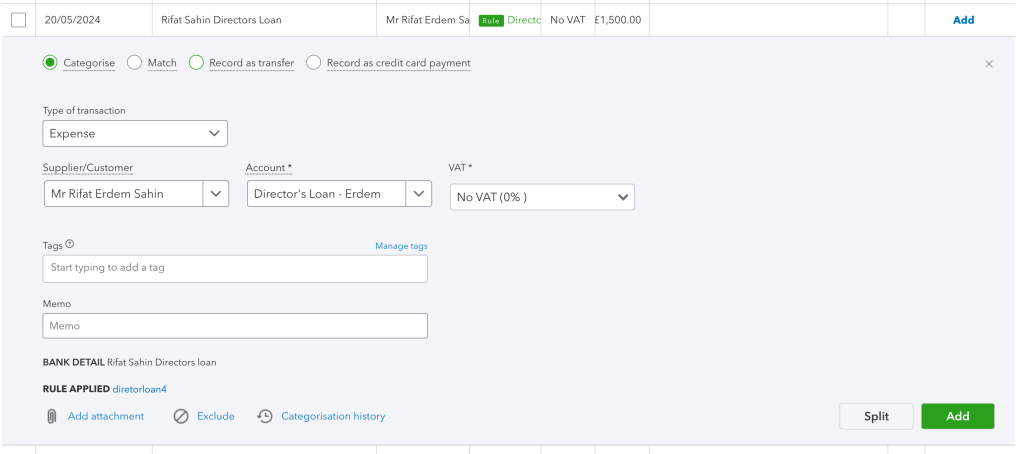The image size is (1022, 454).
Task: Click the Categorisation history clock icon
Action: 265,417
